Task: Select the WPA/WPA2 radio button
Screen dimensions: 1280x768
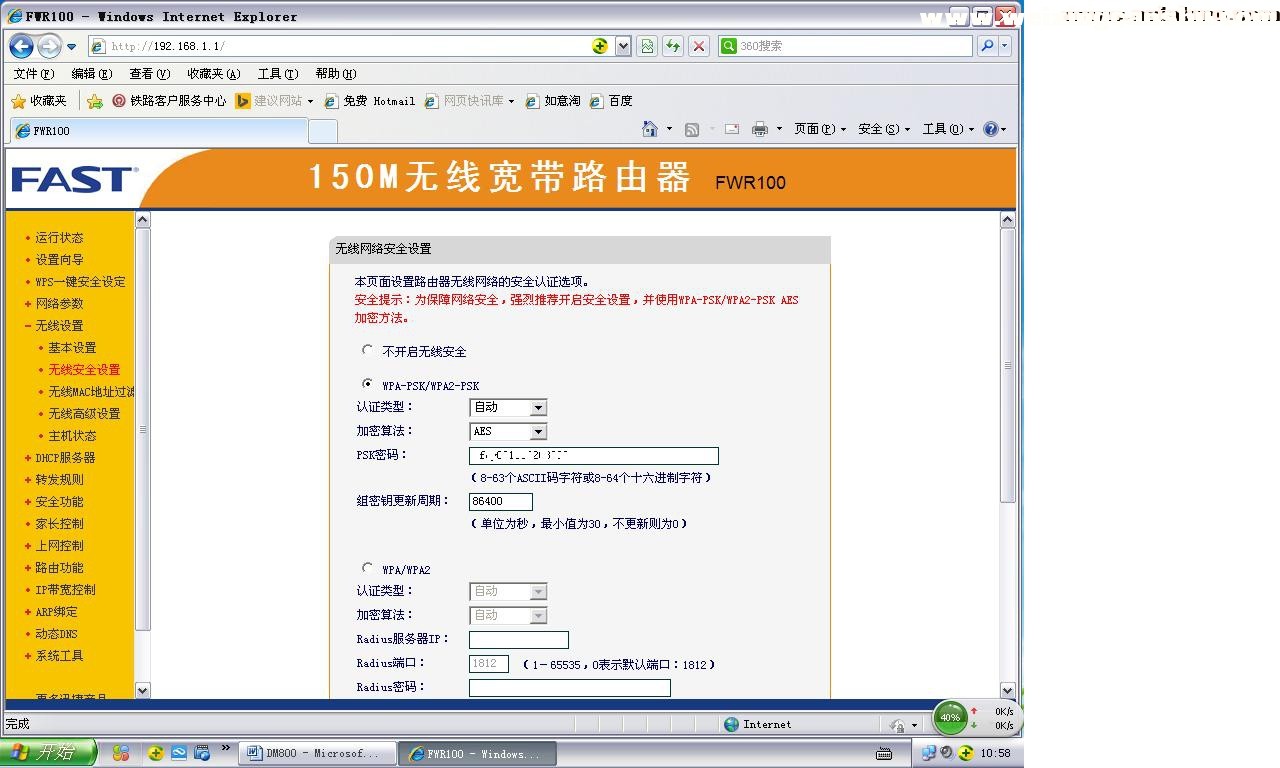Action: coord(367,568)
